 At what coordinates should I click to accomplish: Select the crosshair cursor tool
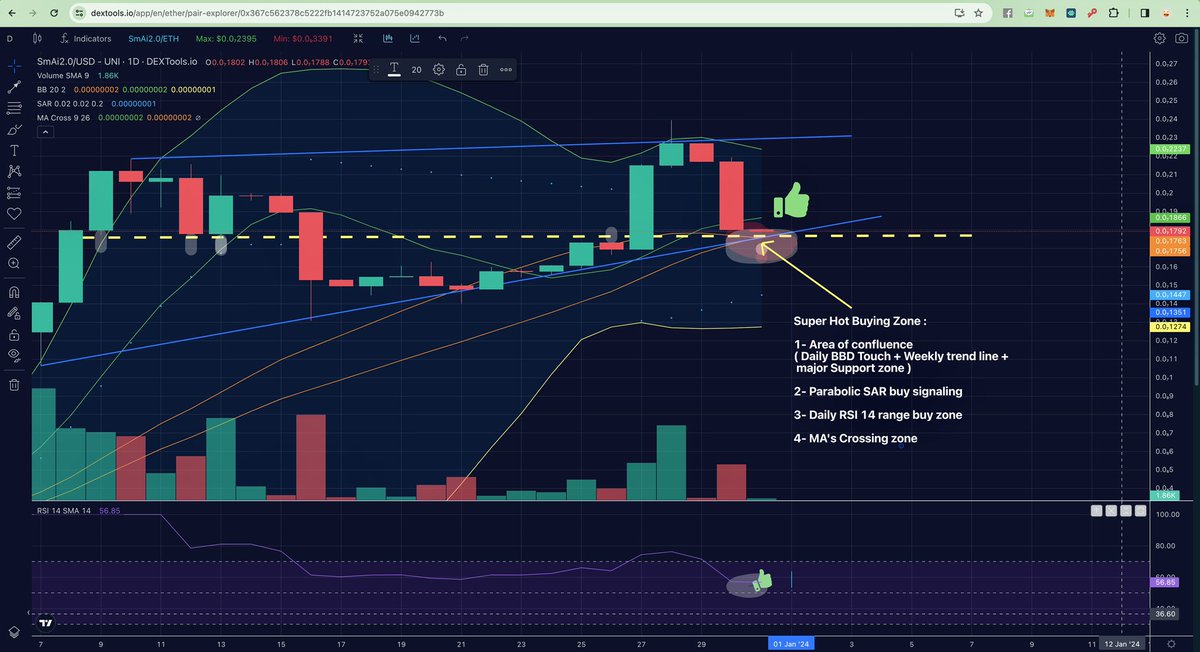(x=14, y=66)
